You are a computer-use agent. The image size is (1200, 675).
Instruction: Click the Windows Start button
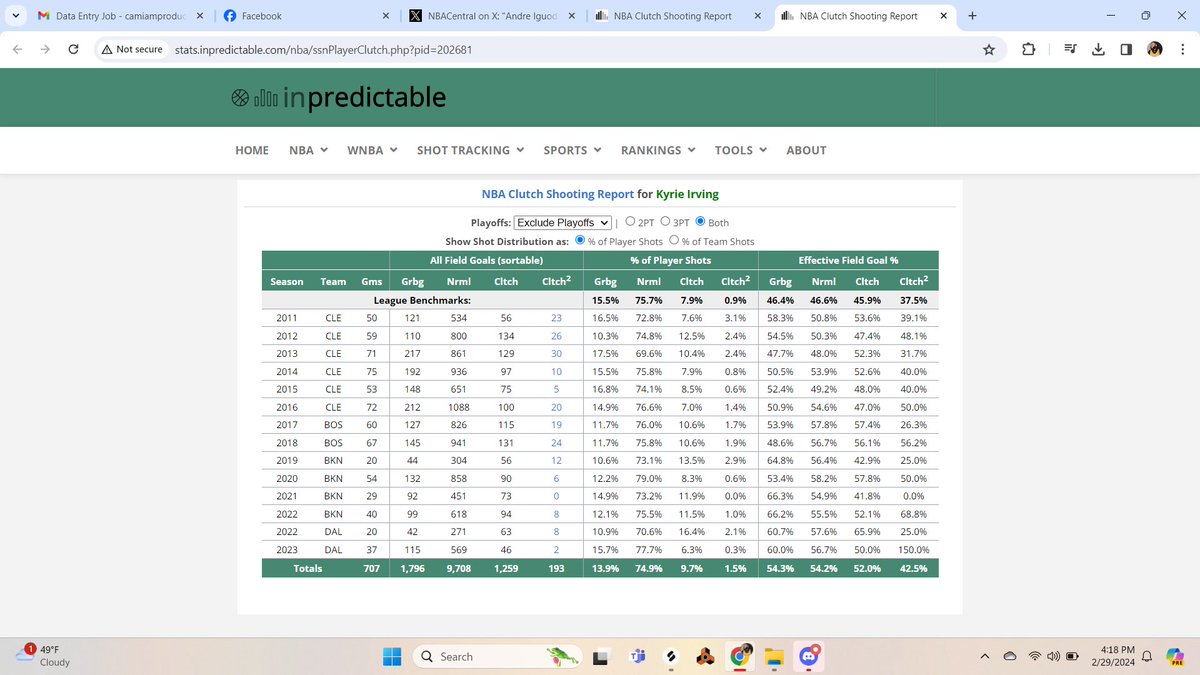click(x=391, y=657)
